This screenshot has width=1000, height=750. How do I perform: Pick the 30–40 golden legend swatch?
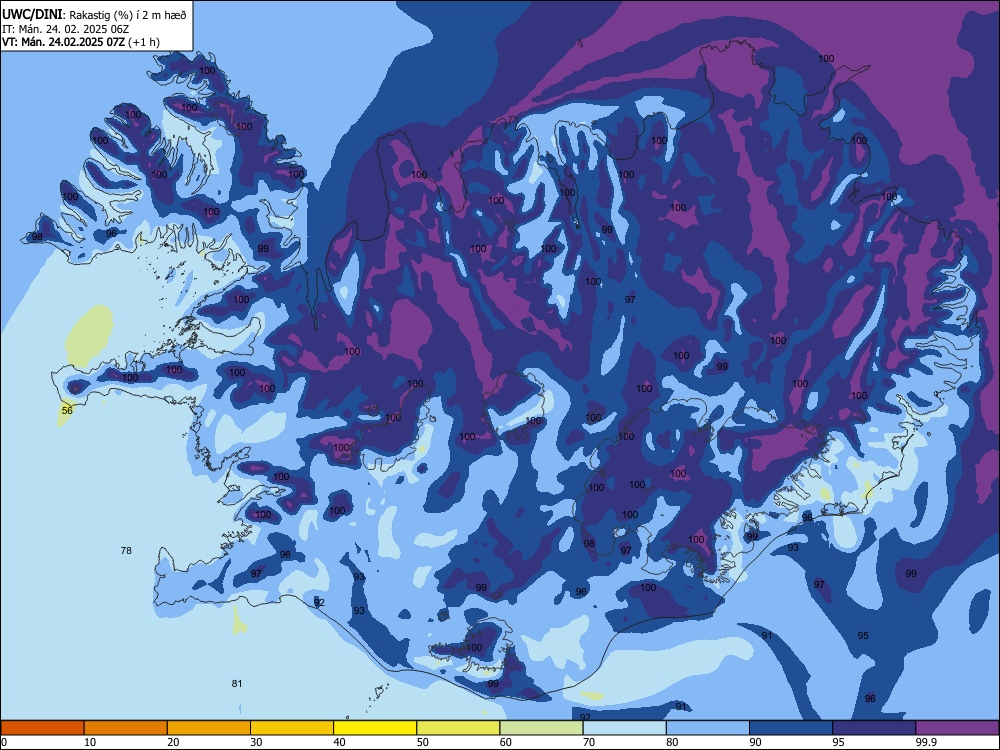point(292,728)
